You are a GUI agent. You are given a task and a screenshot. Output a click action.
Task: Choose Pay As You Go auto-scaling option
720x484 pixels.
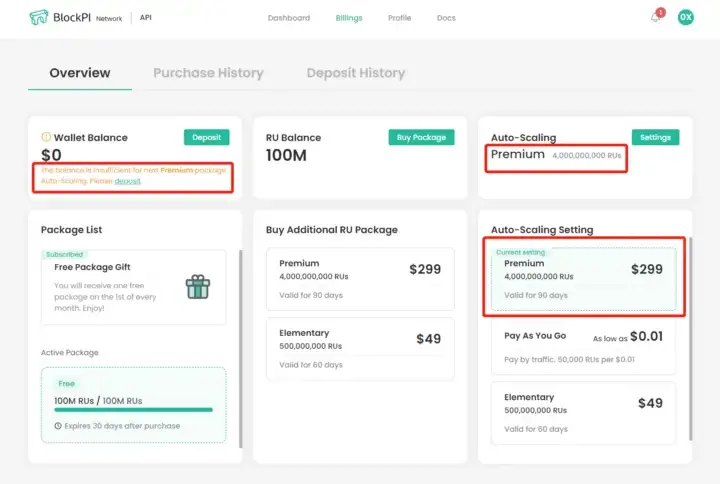click(x=584, y=347)
